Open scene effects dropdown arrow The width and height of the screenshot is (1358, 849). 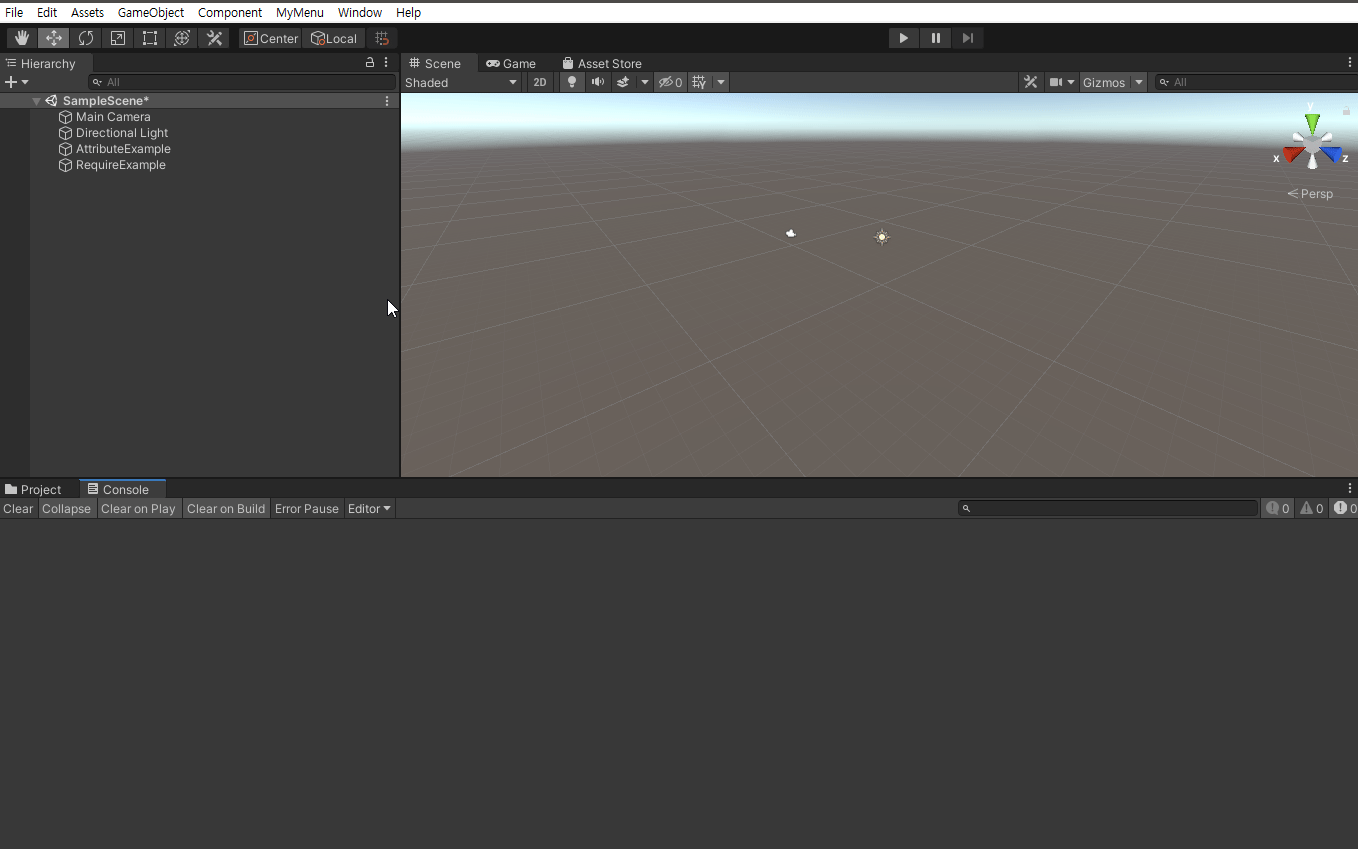click(645, 82)
